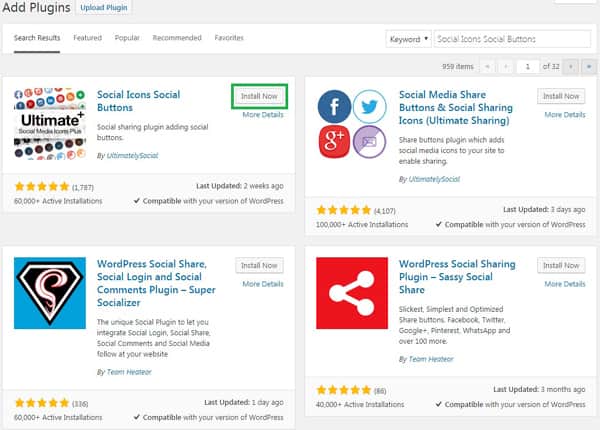Viewport: 600px width, 430px height.
Task: Click the Google Plus icon in thumbnail
Action: point(334,142)
